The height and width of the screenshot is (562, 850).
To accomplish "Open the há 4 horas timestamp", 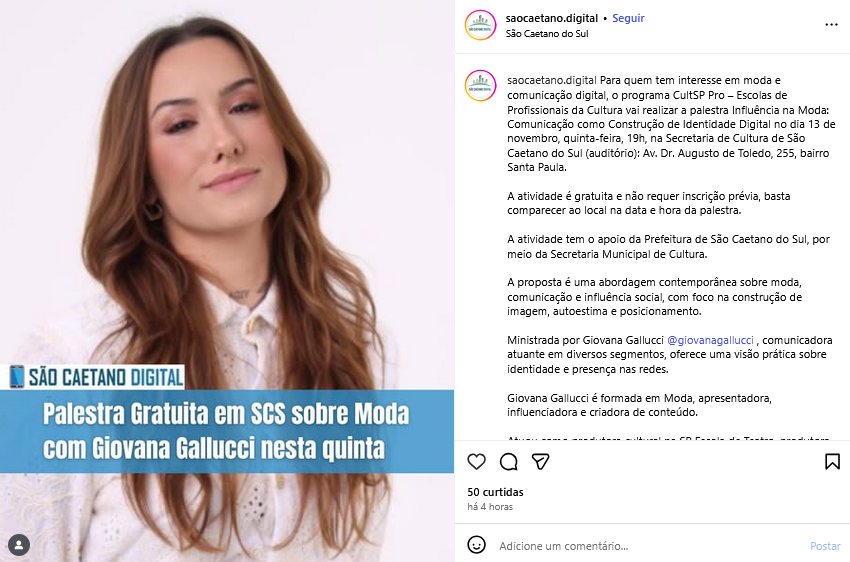I will tap(490, 507).
